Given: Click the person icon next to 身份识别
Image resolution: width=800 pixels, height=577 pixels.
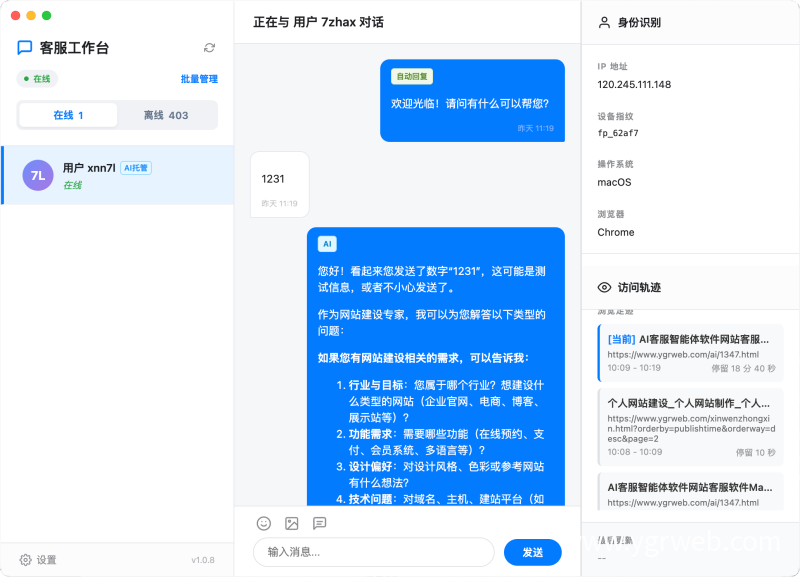Looking at the screenshot, I should 603,22.
